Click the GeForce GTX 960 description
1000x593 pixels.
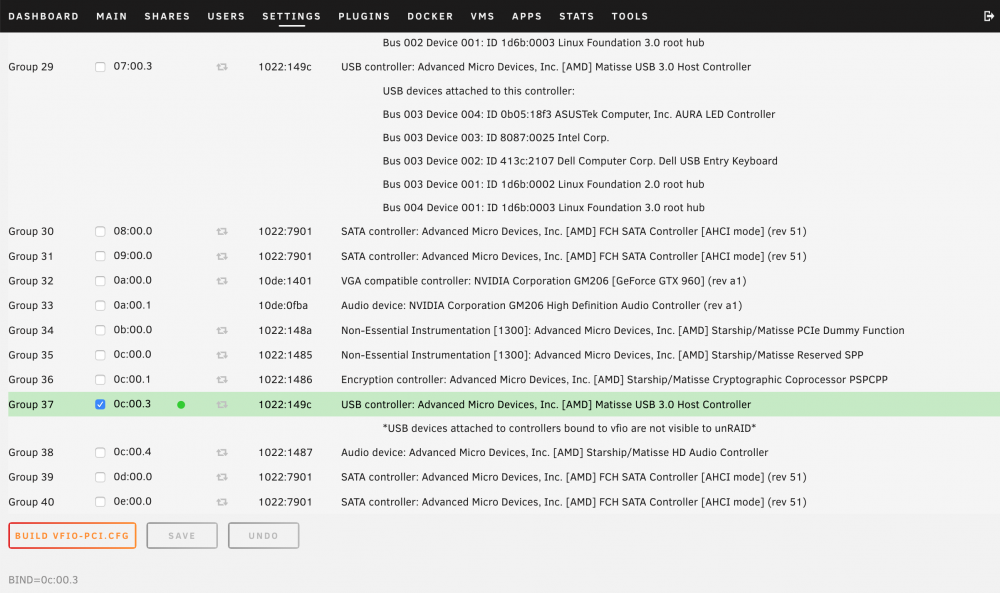[543, 281]
